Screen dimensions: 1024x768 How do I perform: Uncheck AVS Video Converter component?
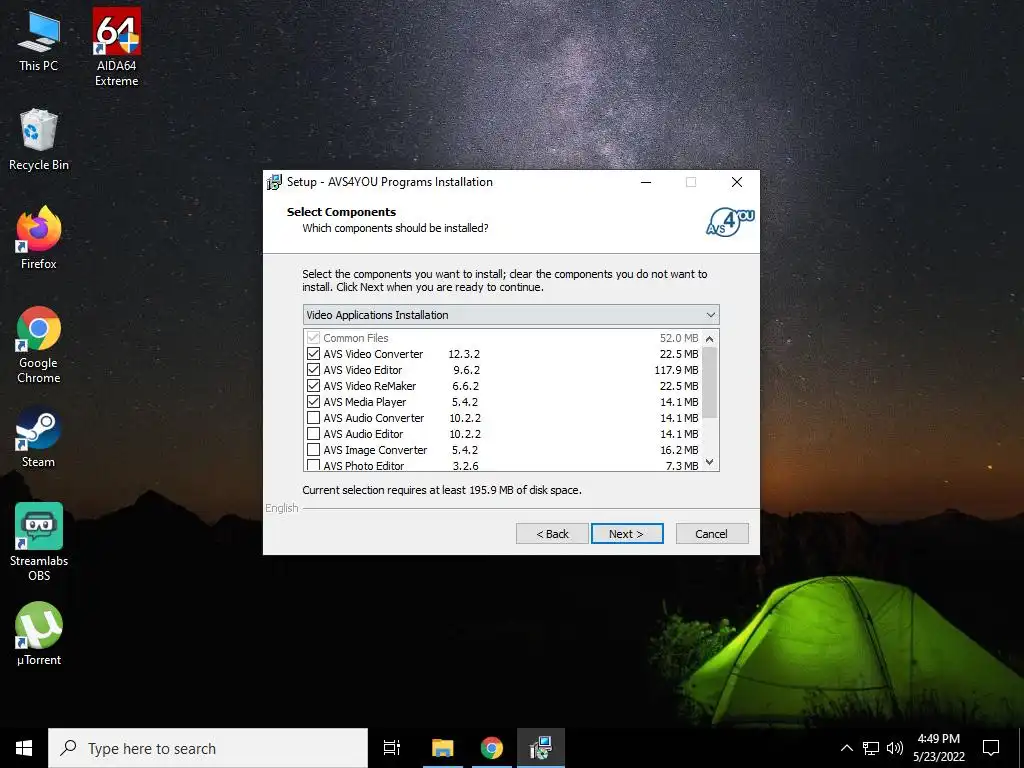(x=313, y=354)
